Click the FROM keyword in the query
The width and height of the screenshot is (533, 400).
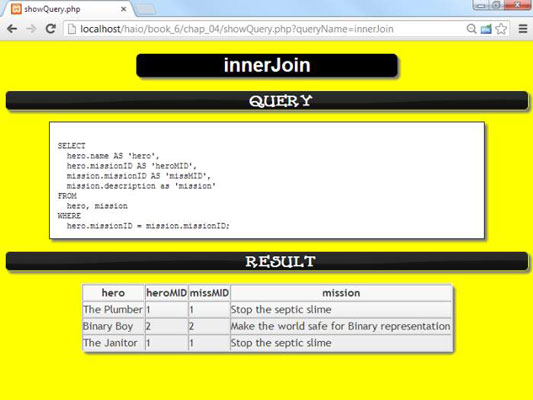tap(67, 196)
